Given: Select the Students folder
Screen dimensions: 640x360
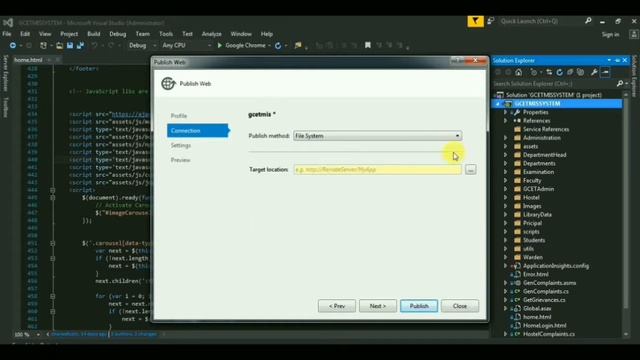Looking at the screenshot, I should click(534, 240).
